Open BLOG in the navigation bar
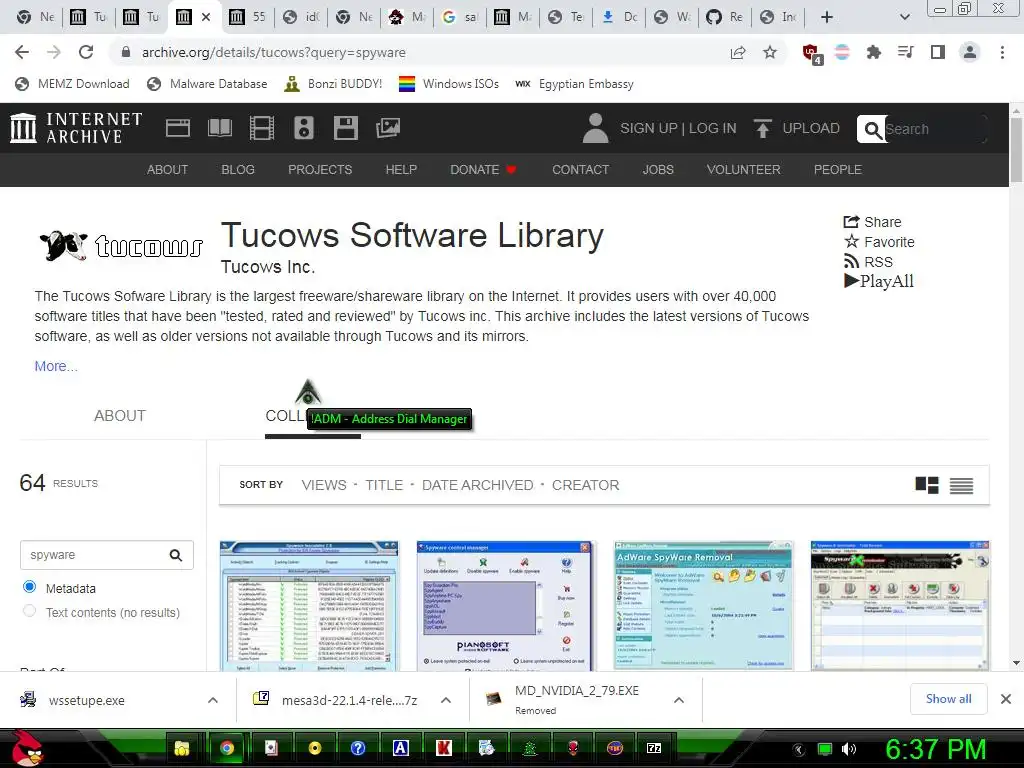This screenshot has height=768, width=1024. tap(238, 170)
